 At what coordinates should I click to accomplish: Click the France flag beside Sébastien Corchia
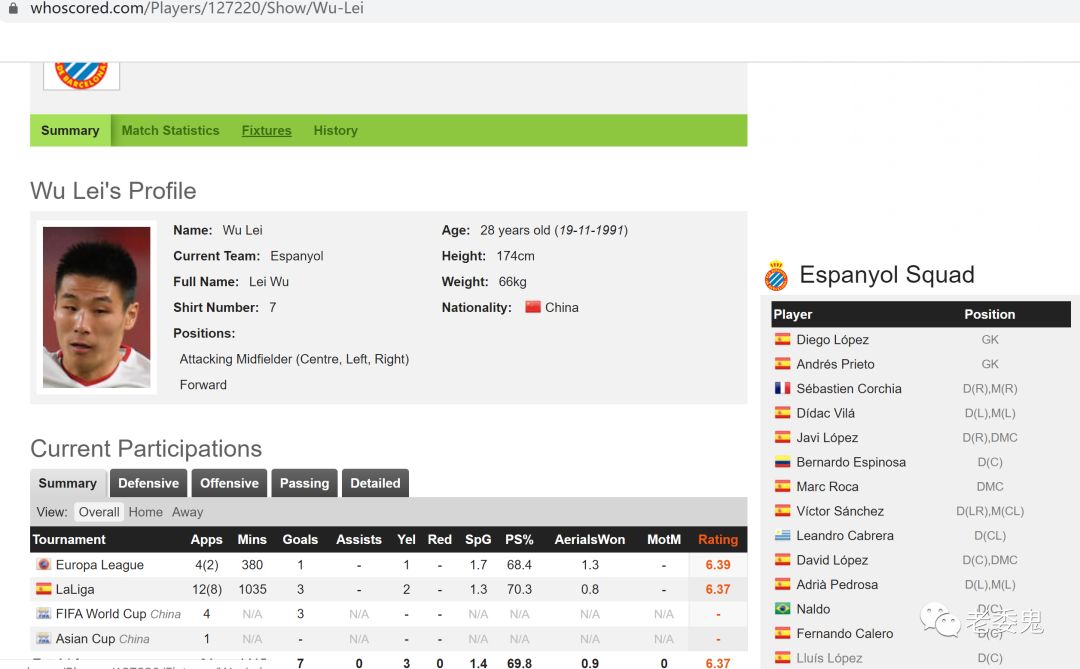[x=782, y=388]
